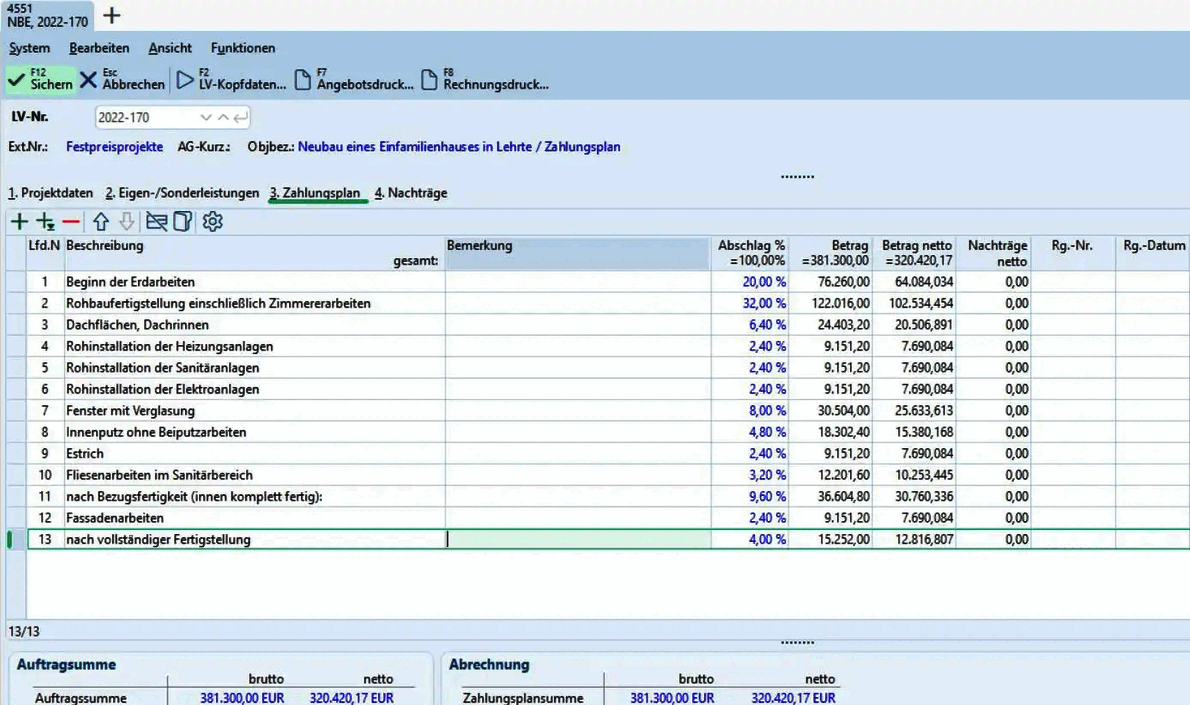Click the Zahlungsplansumme netto value 320.420,17 EUR
1190x705 pixels.
[x=793, y=697]
